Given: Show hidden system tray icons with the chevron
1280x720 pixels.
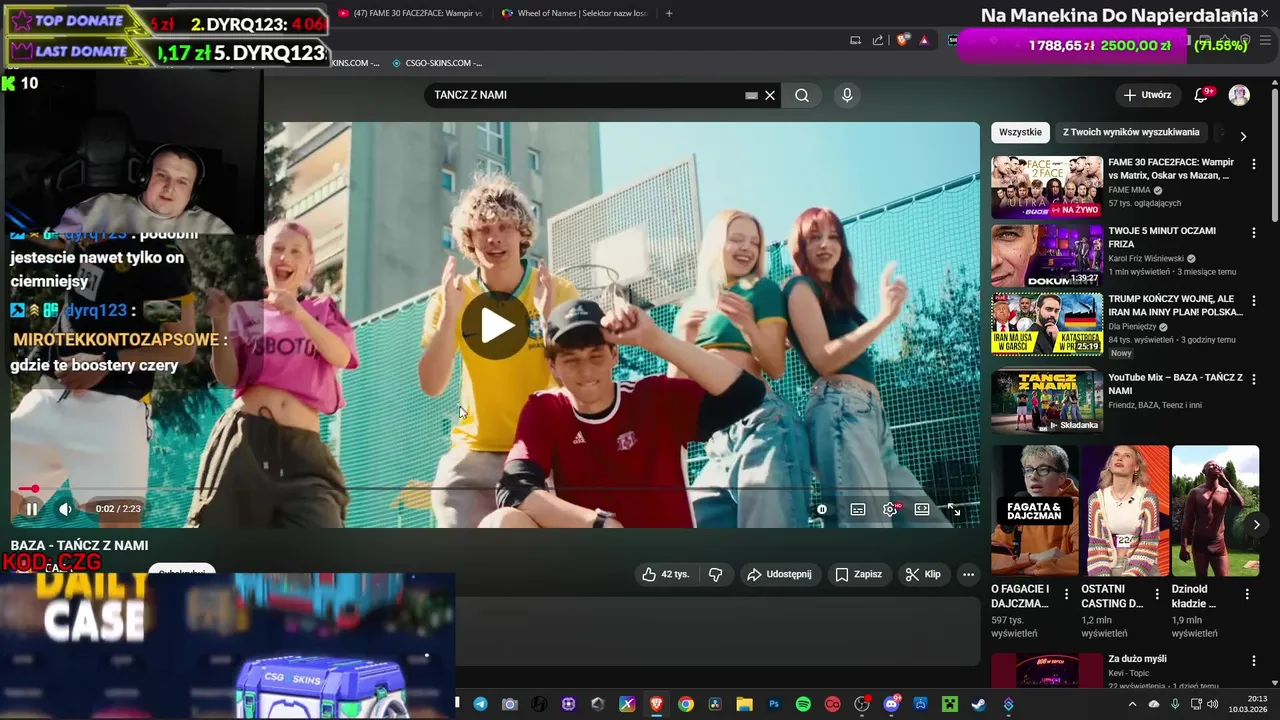Looking at the screenshot, I should (x=1132, y=704).
